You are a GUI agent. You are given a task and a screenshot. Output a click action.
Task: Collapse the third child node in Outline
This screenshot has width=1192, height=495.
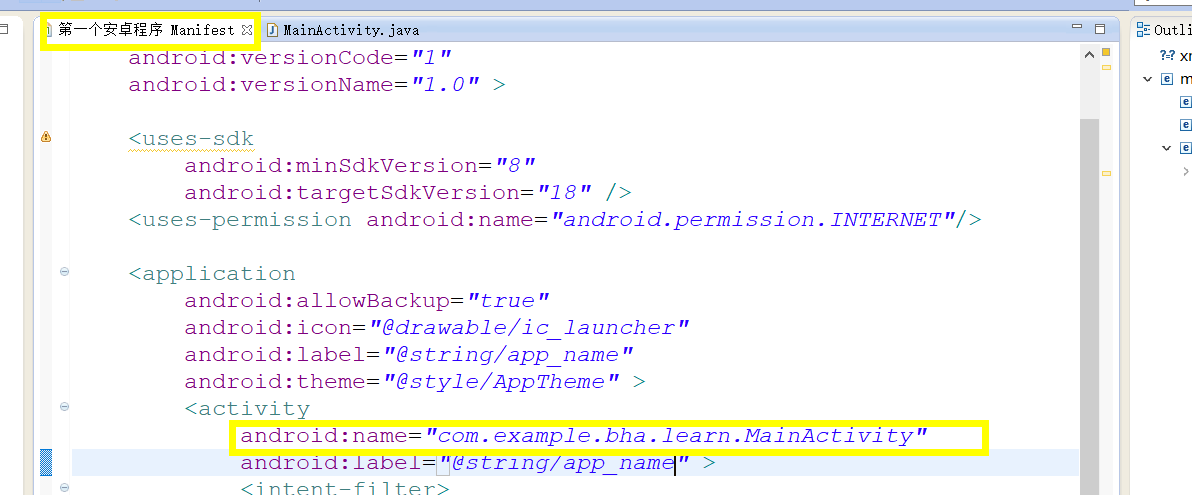coord(1166,148)
